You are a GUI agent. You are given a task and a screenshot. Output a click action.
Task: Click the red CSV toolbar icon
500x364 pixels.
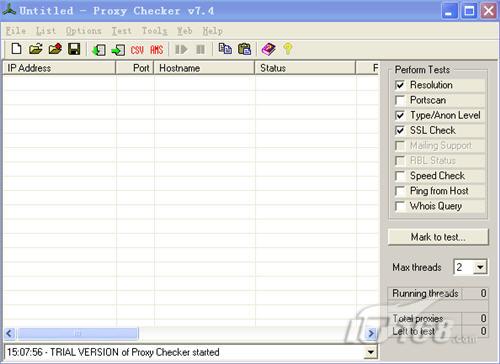point(137,50)
